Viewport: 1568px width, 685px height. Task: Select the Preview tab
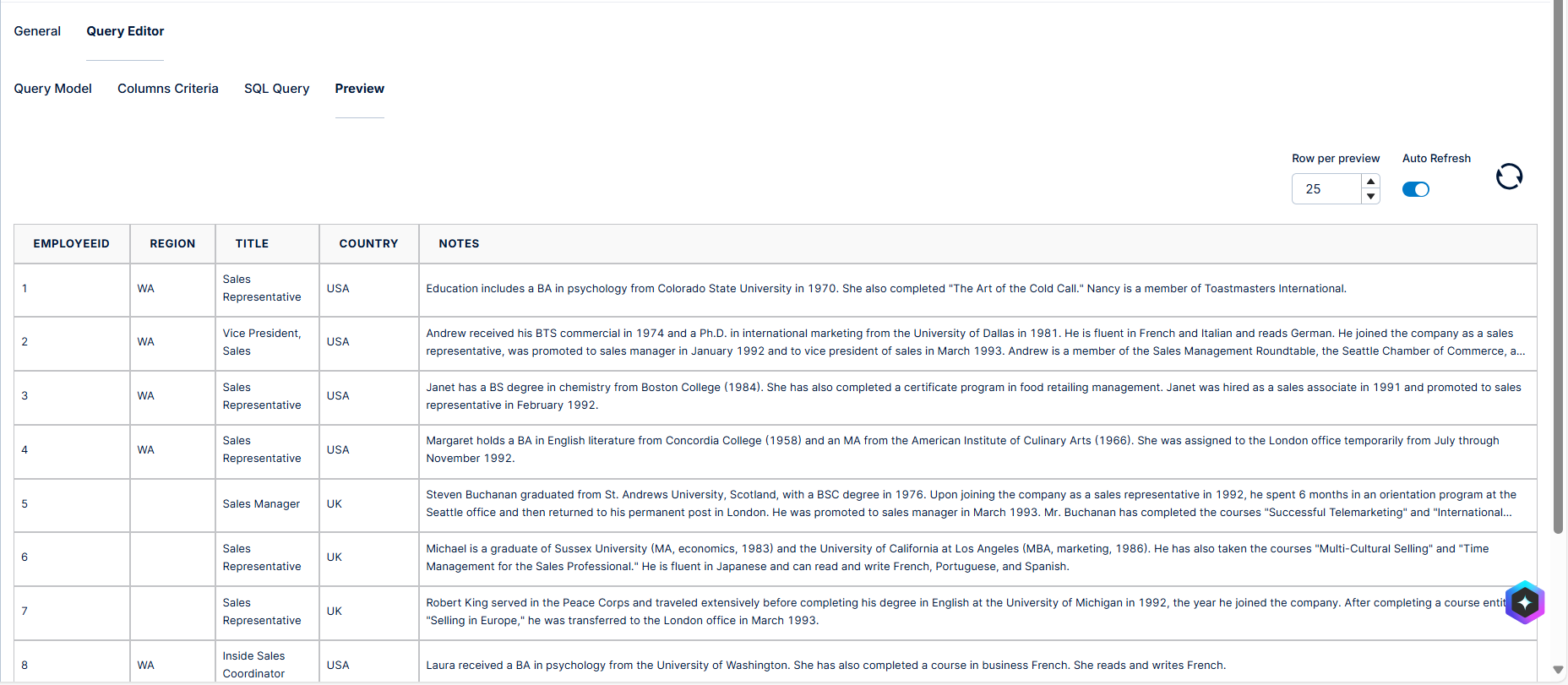click(360, 89)
